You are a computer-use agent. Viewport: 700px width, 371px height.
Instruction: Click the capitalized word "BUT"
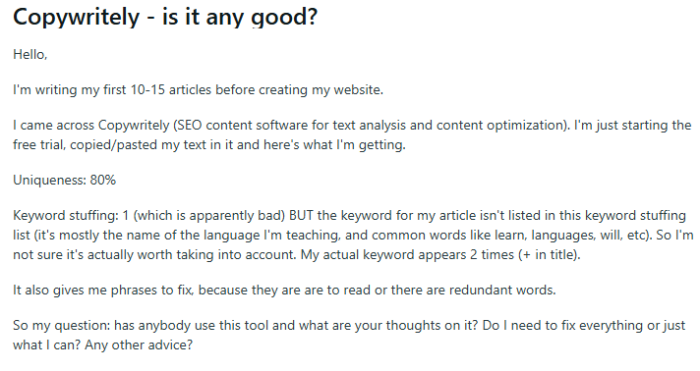[x=302, y=216]
